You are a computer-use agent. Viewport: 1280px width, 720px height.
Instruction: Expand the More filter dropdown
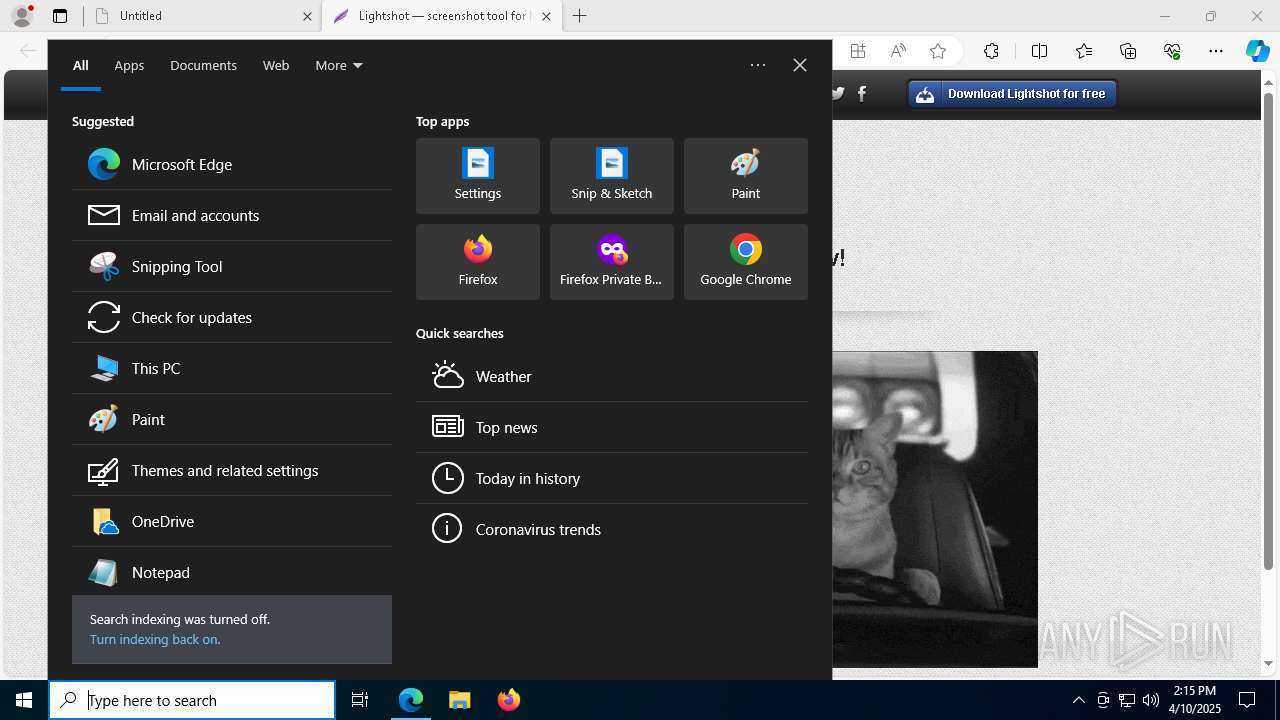click(x=339, y=65)
